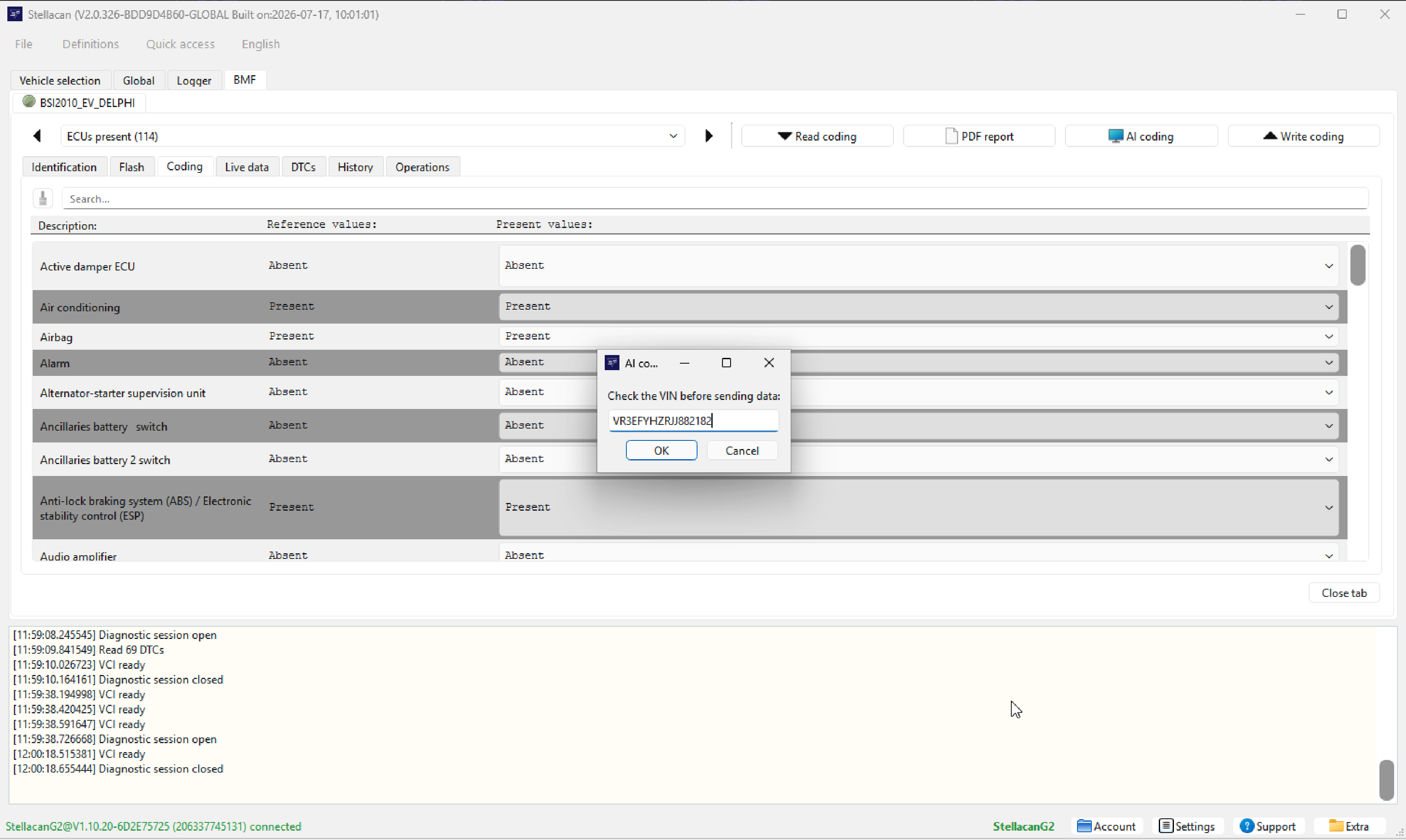This screenshot has width=1406, height=840.
Task: Expand Audio amplifier present value dropdown
Action: coord(1328,556)
